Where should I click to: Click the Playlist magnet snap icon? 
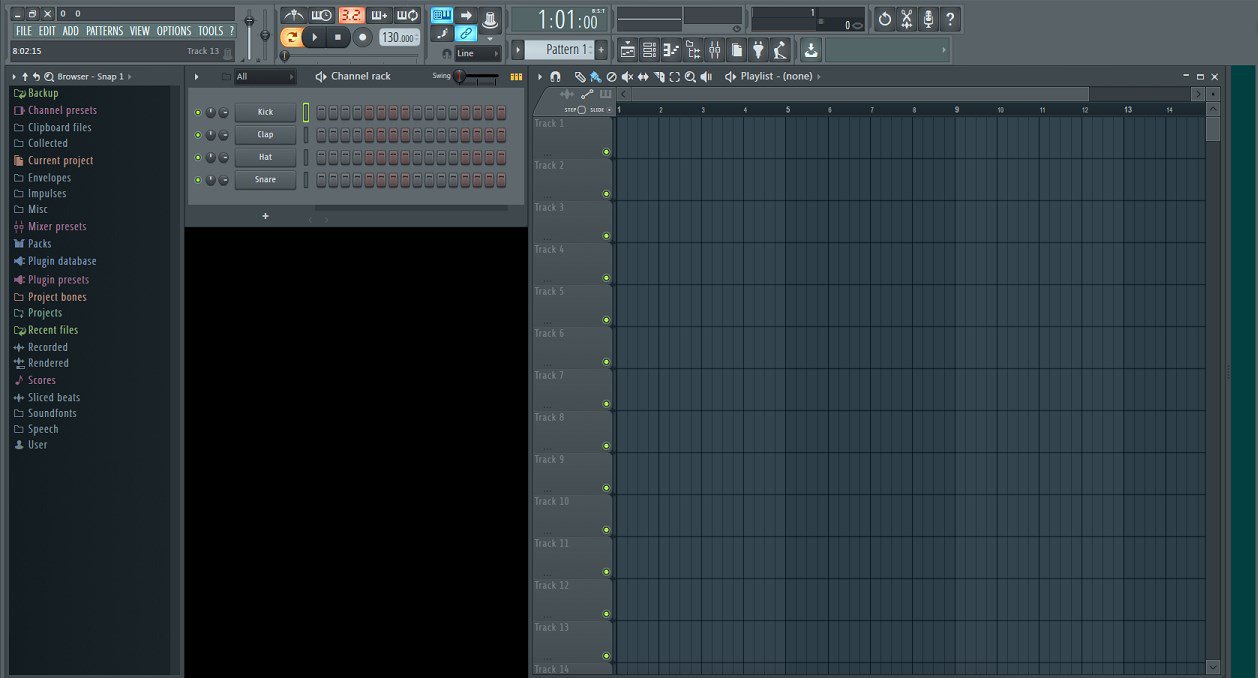(556, 76)
